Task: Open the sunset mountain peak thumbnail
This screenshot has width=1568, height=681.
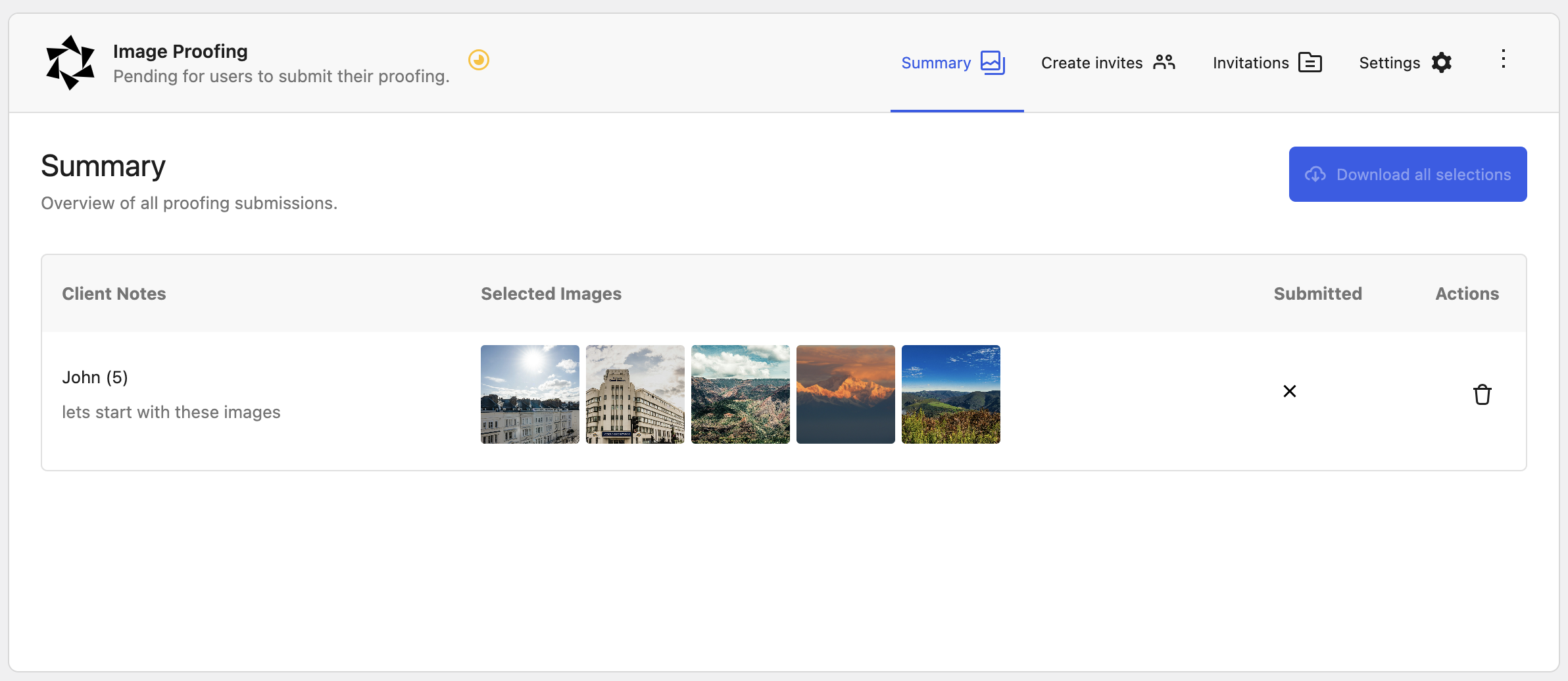Action: (845, 394)
